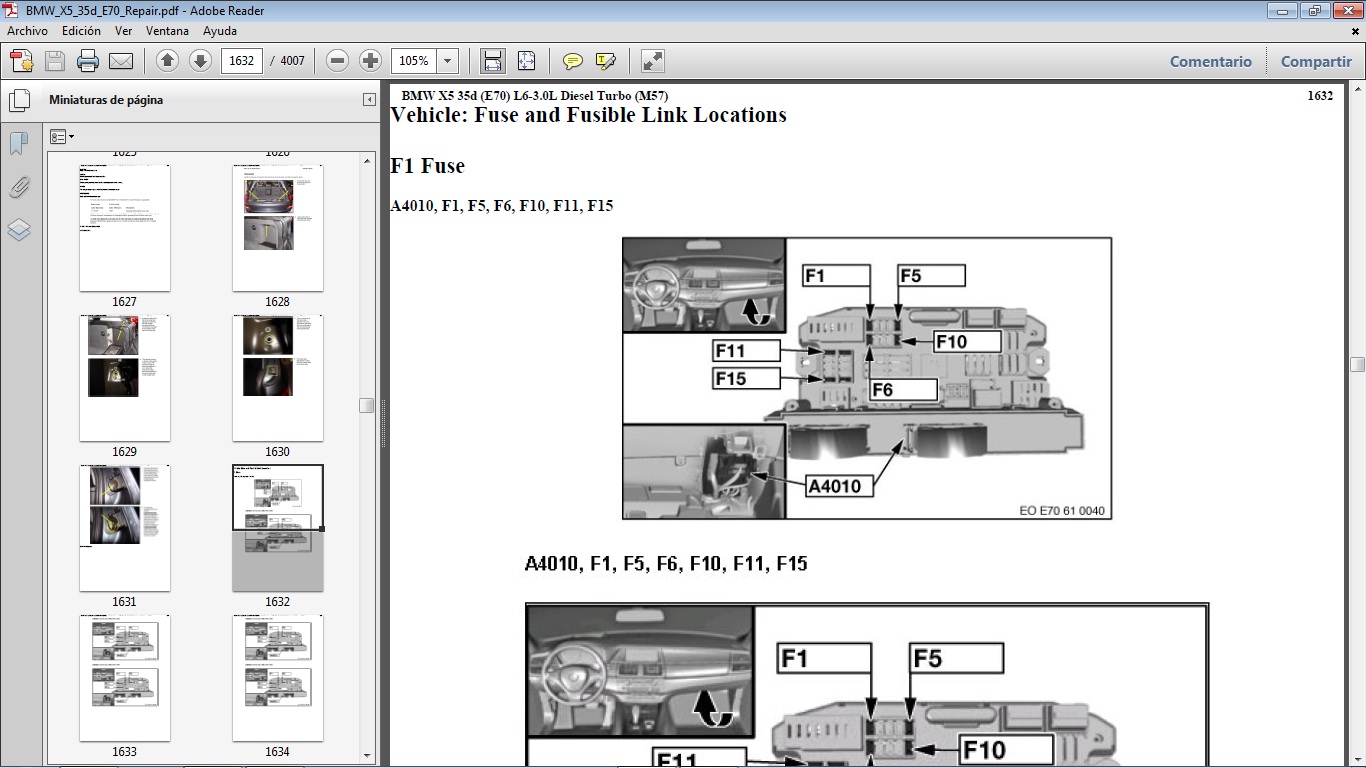This screenshot has width=1366, height=768.
Task: Click the Comentario button
Action: click(1210, 61)
